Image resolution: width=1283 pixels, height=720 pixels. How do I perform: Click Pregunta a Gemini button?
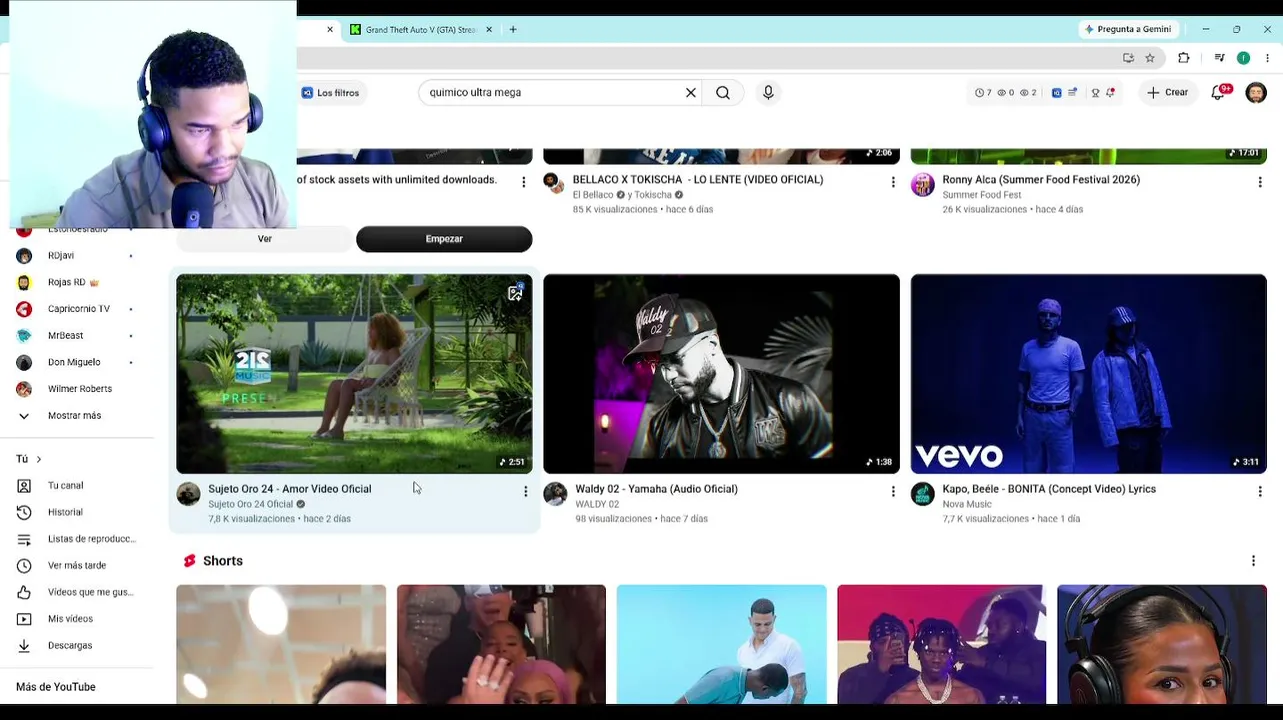[1128, 29]
